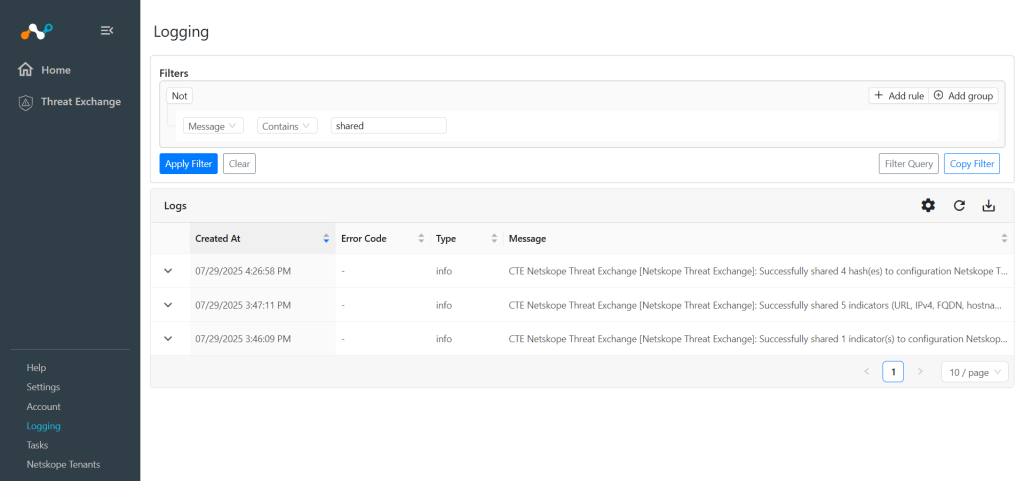Sort by Message column arrows
Screen dimensions: 1024x481
(1004, 239)
